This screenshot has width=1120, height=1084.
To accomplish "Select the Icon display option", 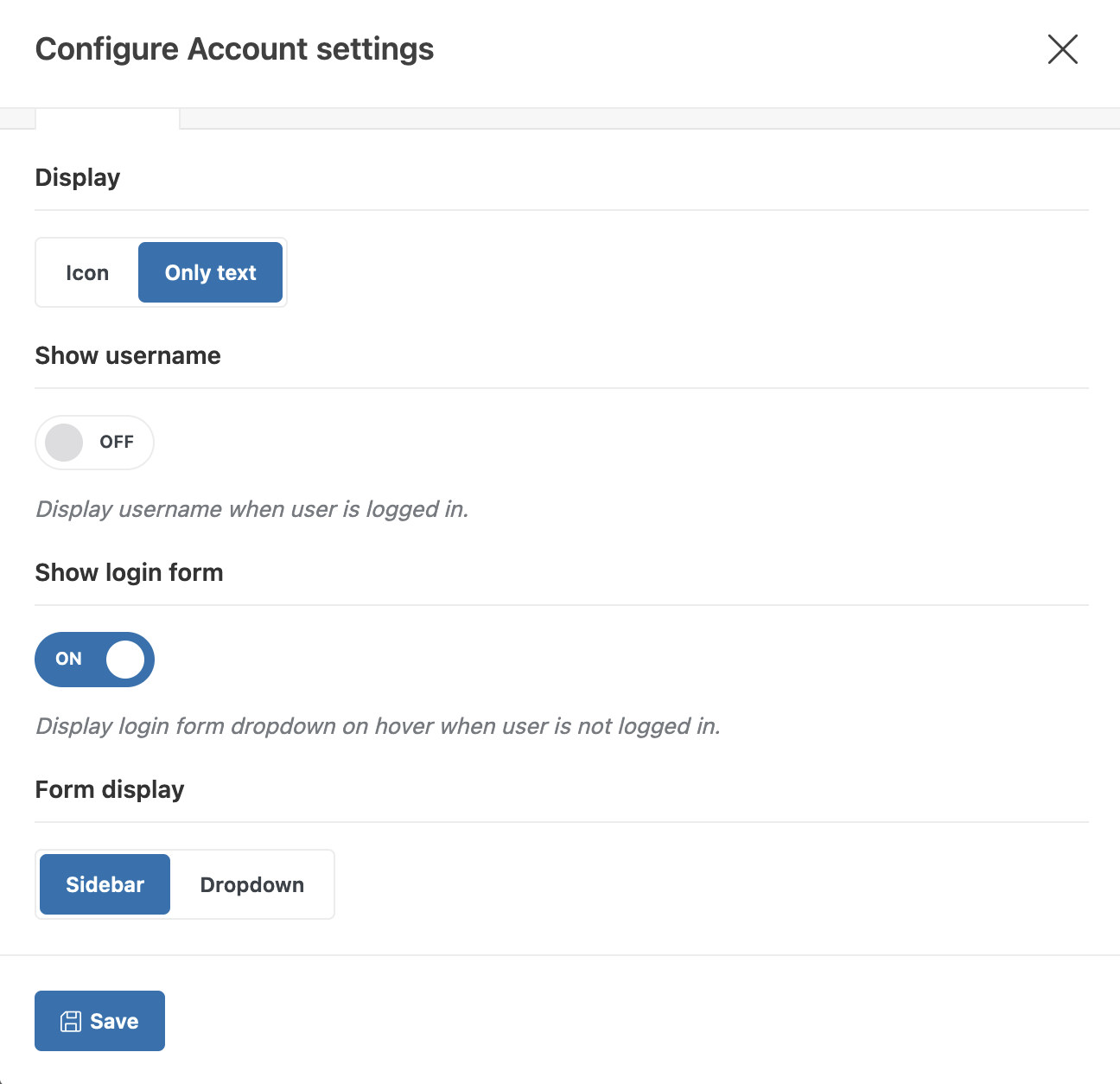I will [87, 273].
